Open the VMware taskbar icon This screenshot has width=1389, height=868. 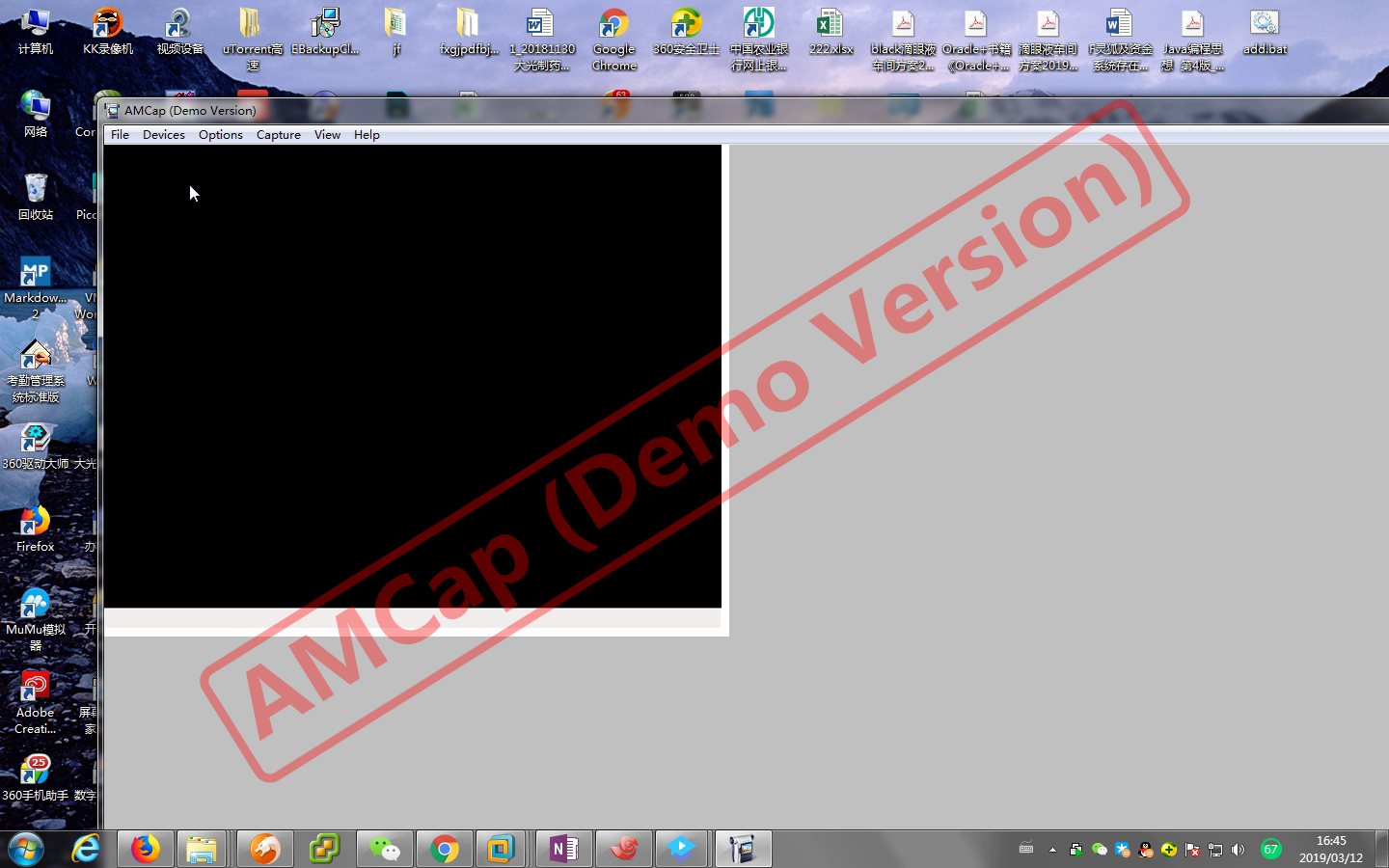pyautogui.click(x=501, y=849)
